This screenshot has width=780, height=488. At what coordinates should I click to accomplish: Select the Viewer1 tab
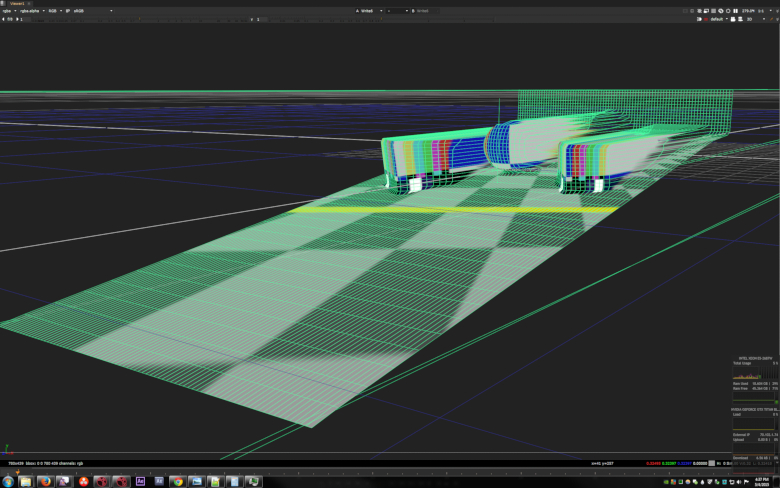coord(17,3)
